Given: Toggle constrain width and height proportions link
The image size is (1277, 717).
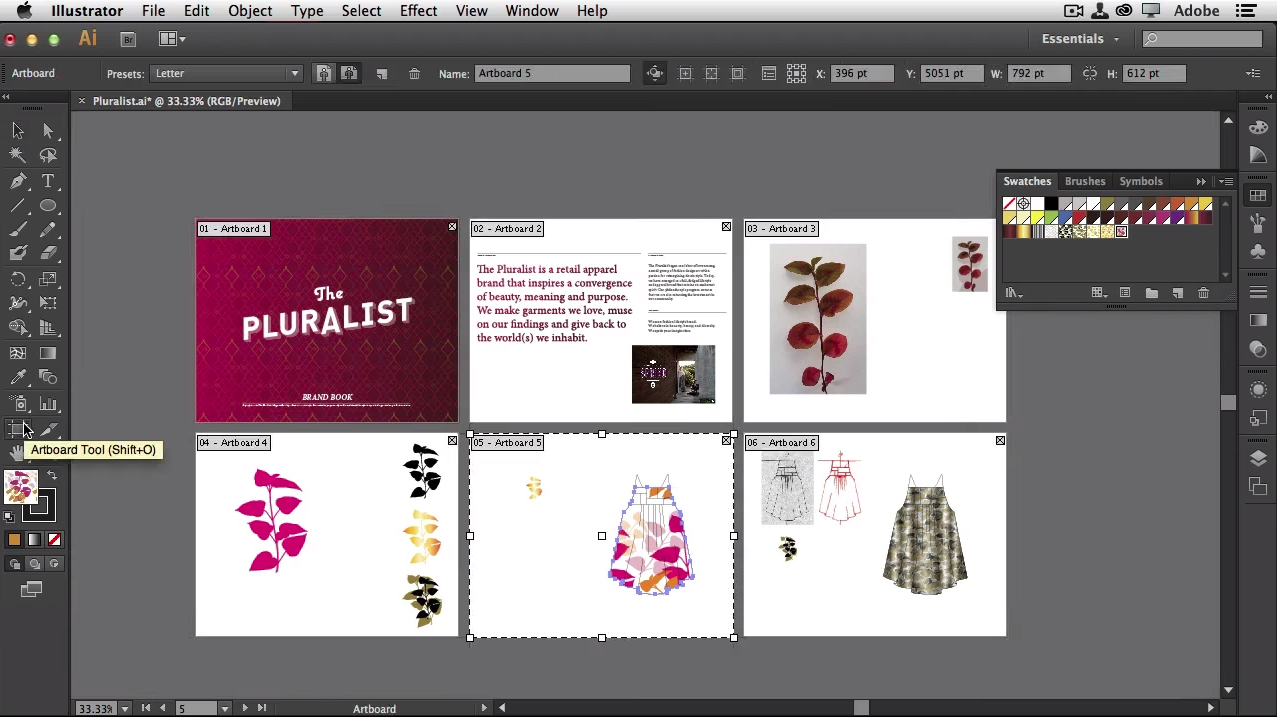Looking at the screenshot, I should (x=1089, y=74).
